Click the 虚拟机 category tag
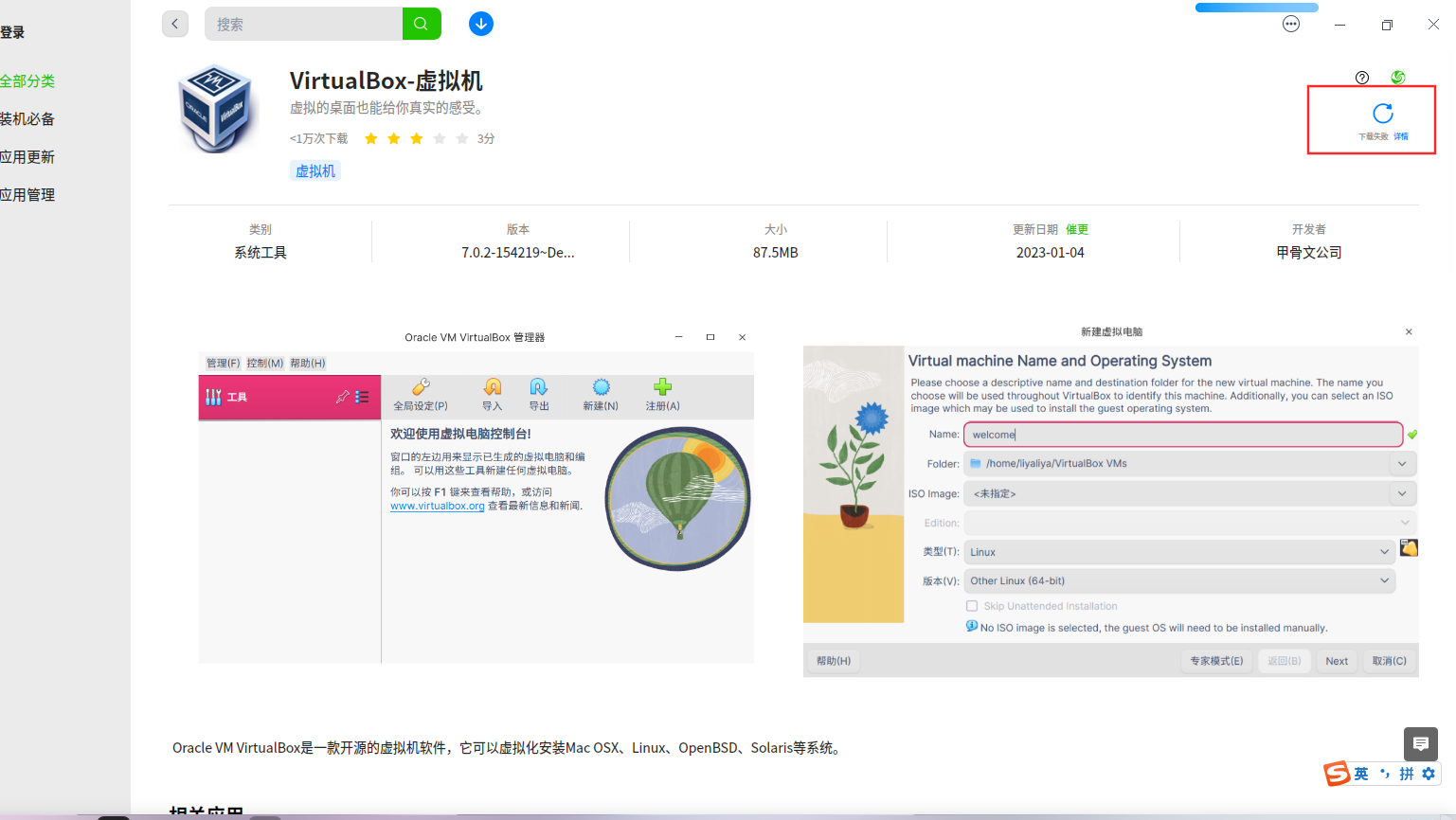This screenshot has height=820, width=1456. pyautogui.click(x=315, y=171)
